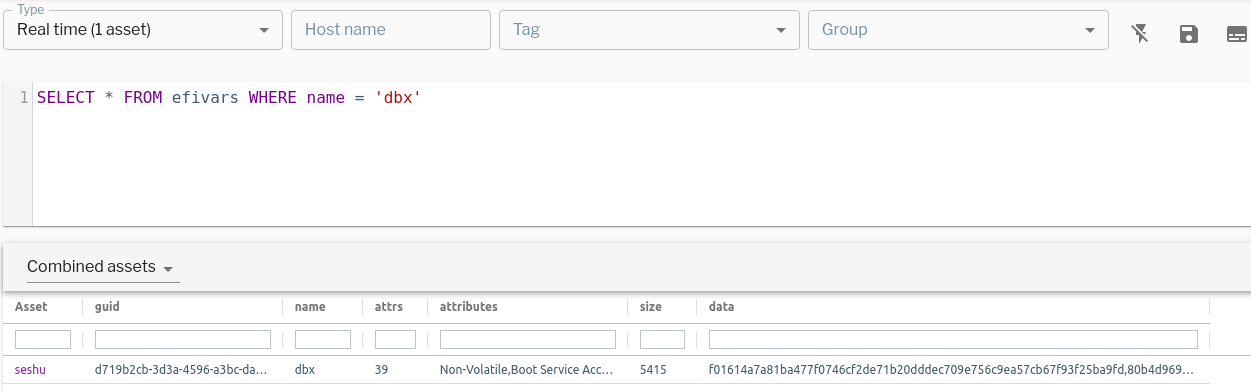Save the query with the floppy disk icon
The image size is (1251, 391).
pos(1189,34)
